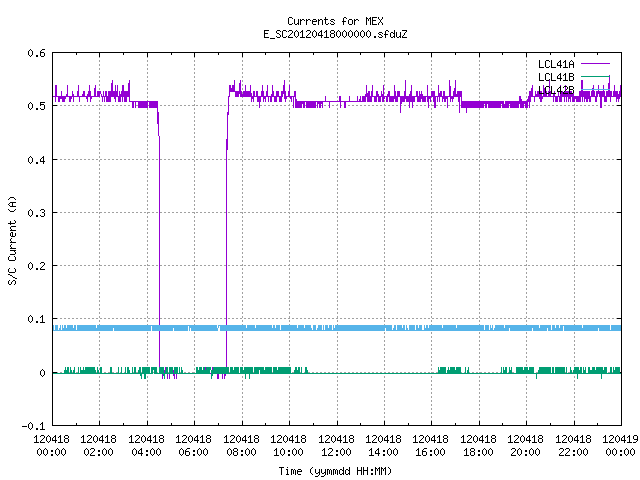Click the 120418 12:00 x-axis tick label

336,446
